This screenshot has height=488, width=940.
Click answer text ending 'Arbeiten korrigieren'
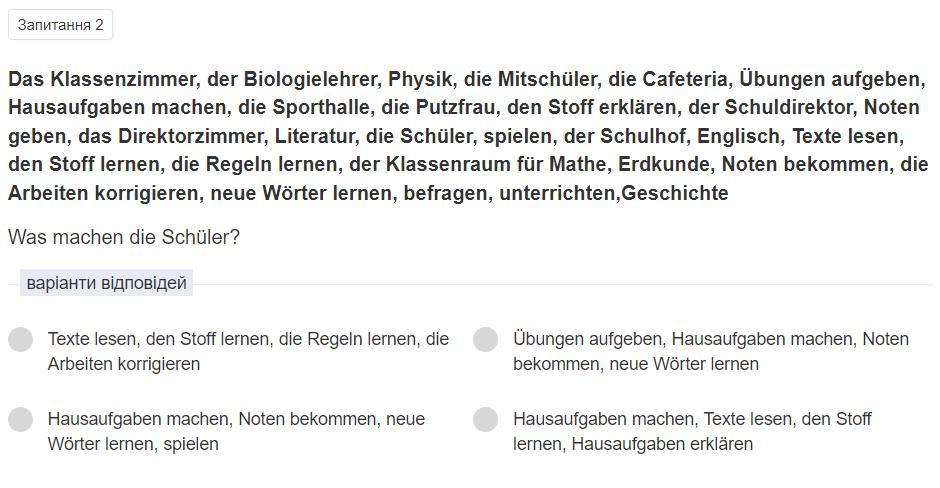(123, 364)
